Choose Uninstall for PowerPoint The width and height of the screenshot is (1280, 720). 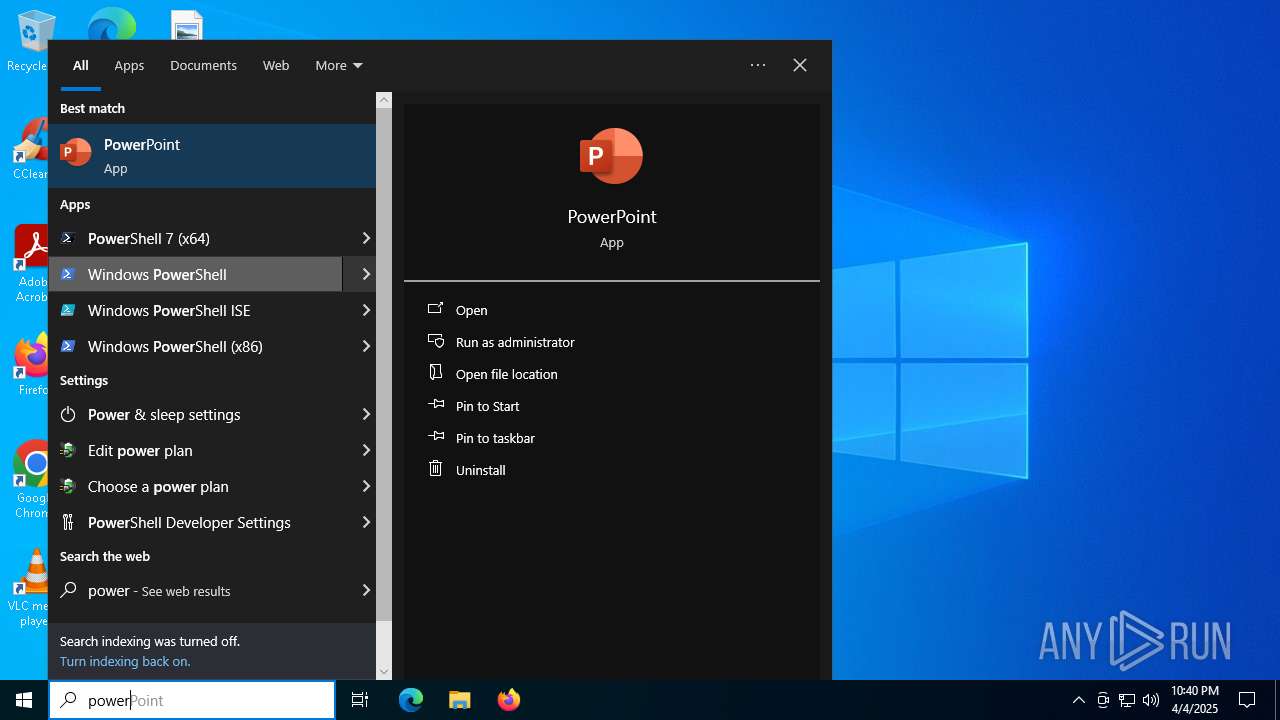[x=481, y=470]
